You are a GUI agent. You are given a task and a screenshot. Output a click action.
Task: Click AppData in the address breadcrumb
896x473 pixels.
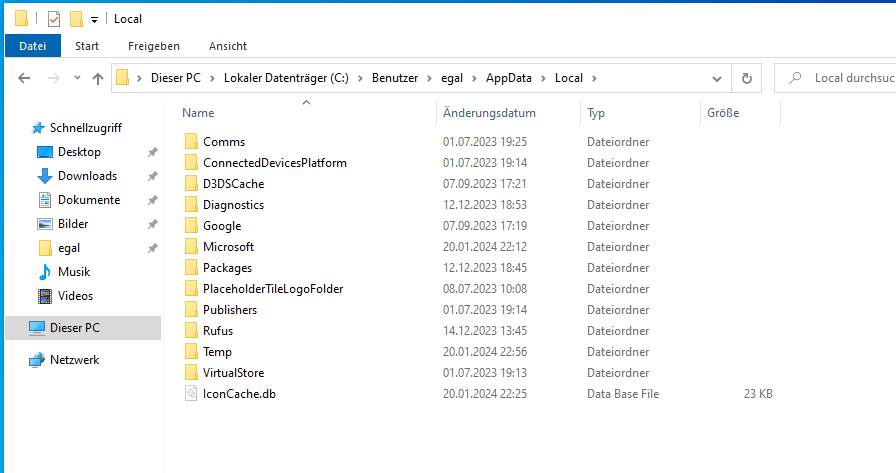pos(509,78)
